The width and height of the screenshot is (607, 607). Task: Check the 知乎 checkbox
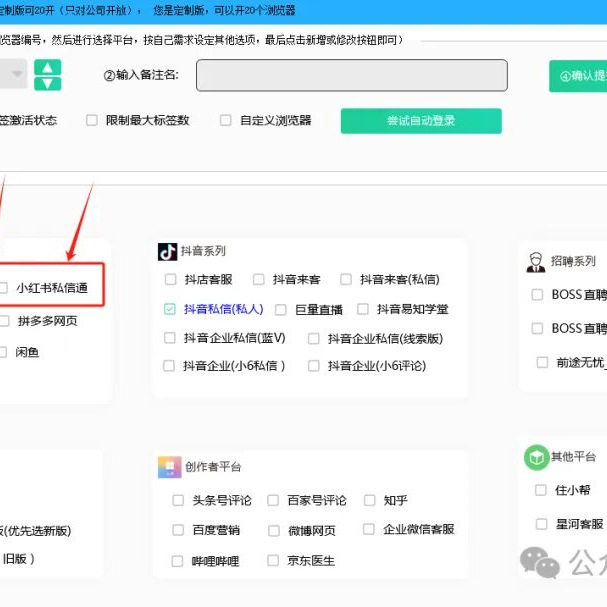coord(370,500)
